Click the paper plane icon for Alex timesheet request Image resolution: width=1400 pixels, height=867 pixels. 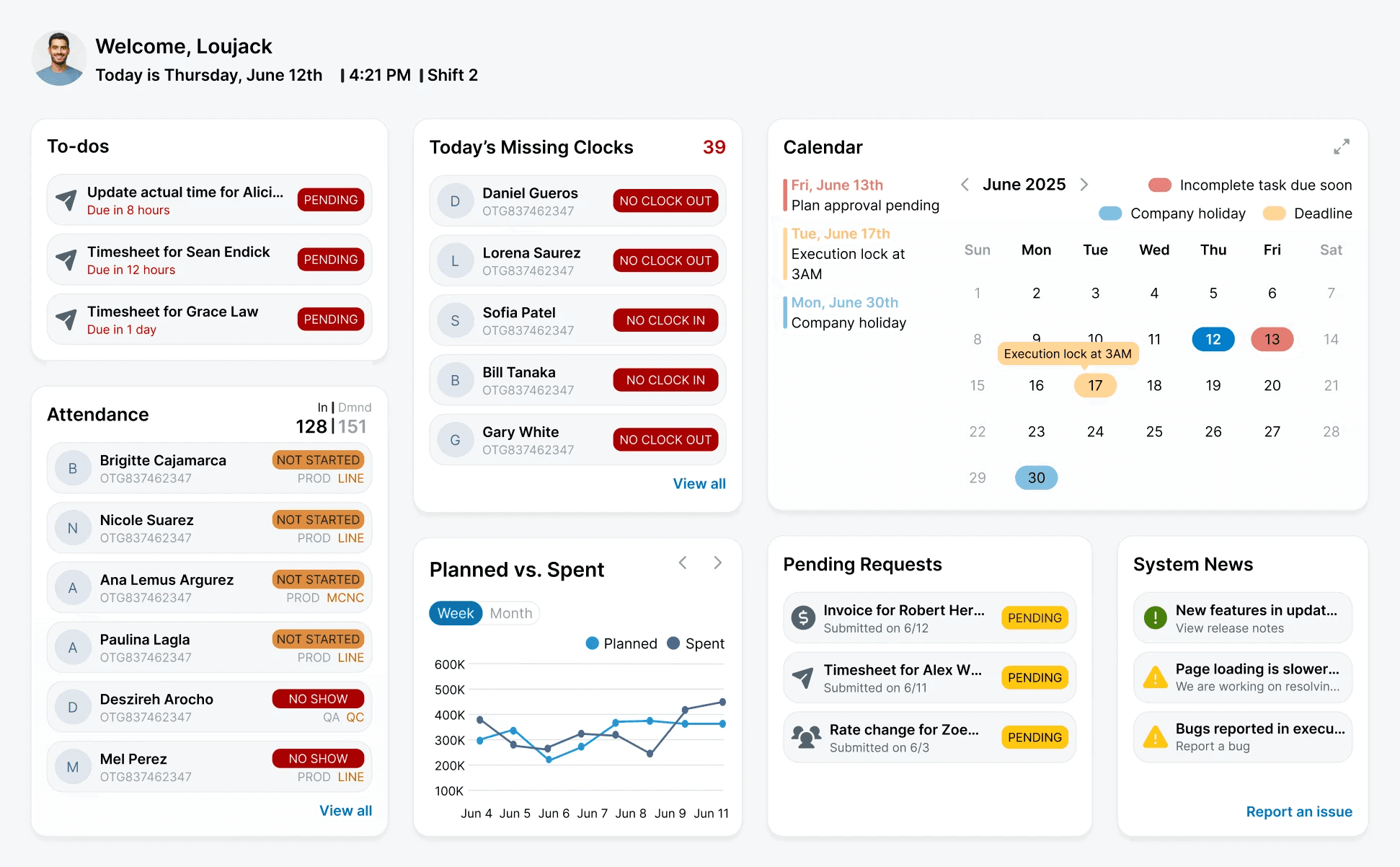pyautogui.click(x=803, y=678)
